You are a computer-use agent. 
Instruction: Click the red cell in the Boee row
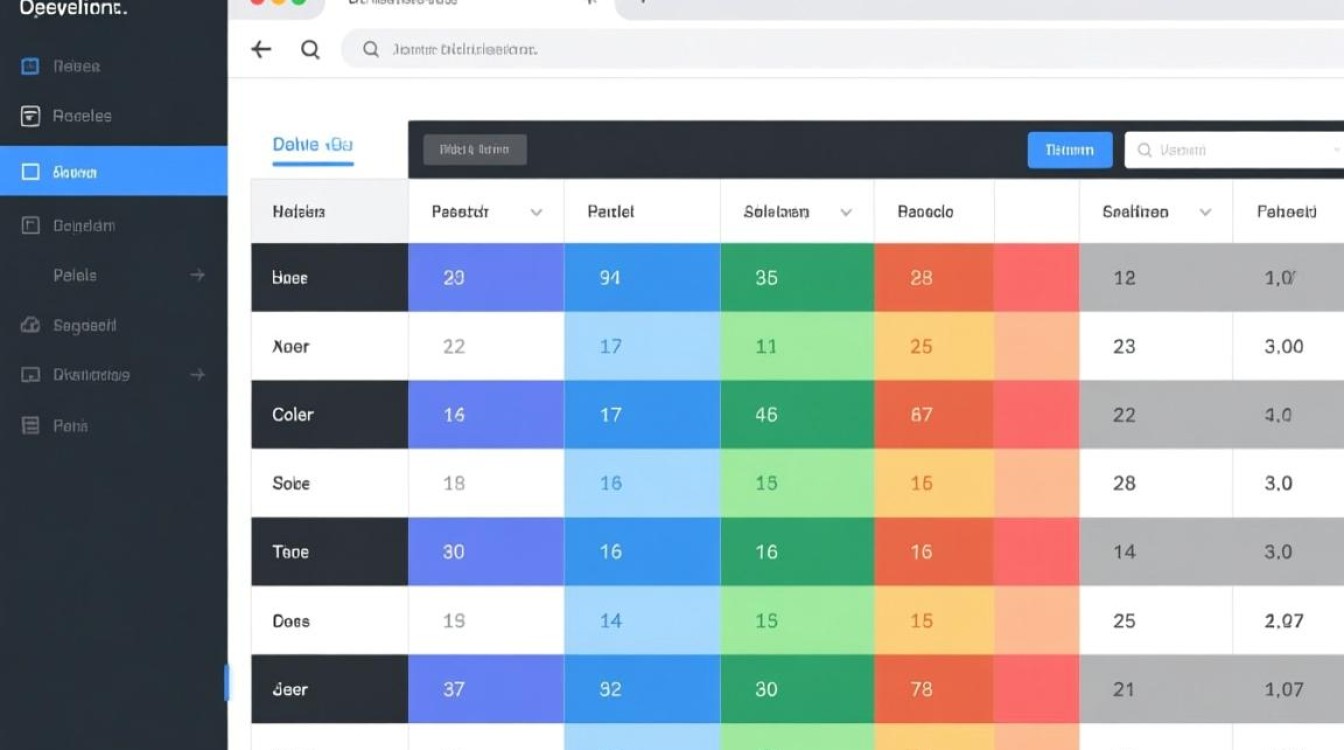[x=1036, y=278]
